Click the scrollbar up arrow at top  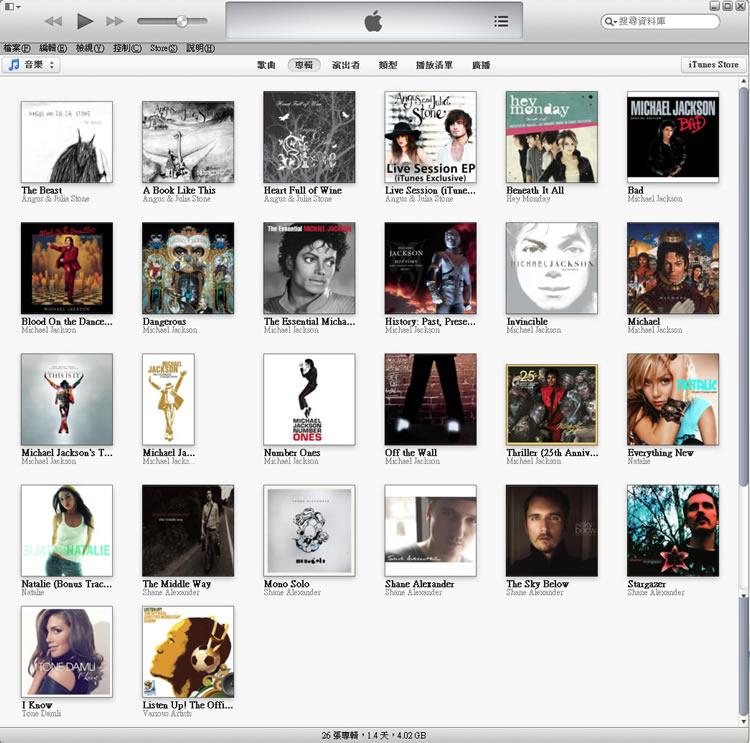(743, 82)
